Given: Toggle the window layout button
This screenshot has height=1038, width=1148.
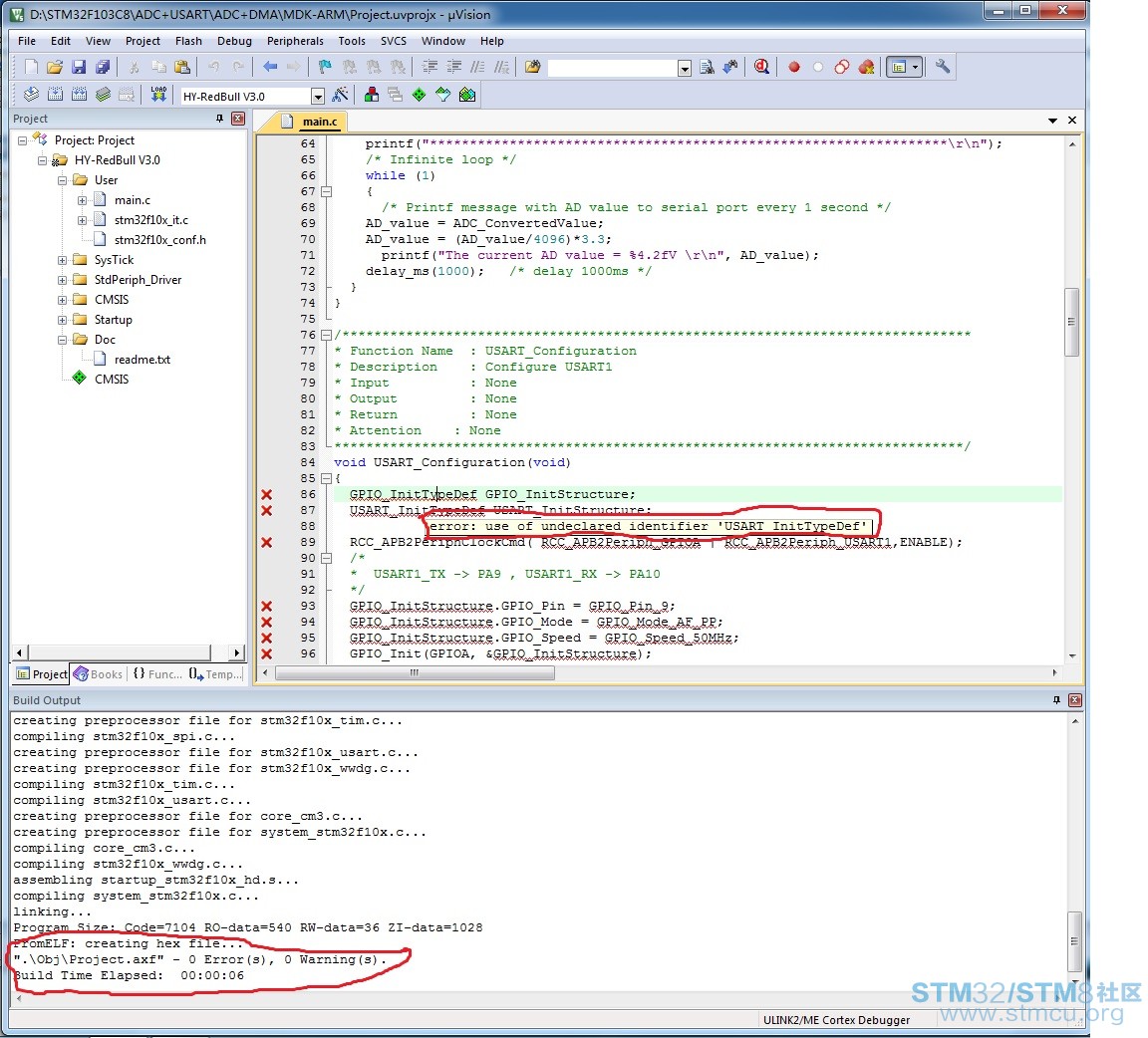Looking at the screenshot, I should click(x=898, y=68).
